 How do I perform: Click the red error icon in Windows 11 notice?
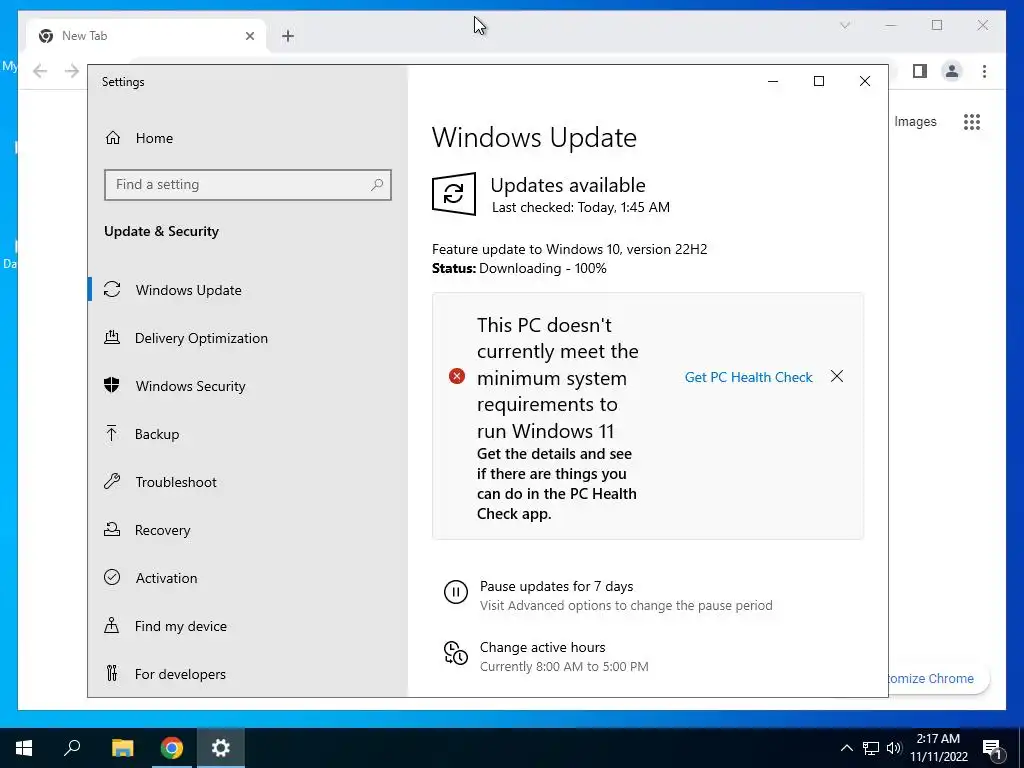click(x=456, y=376)
